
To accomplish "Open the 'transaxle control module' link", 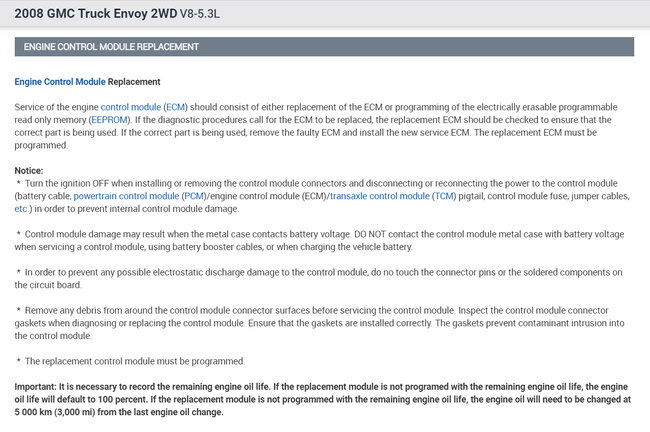I will pyautogui.click(x=379, y=196).
